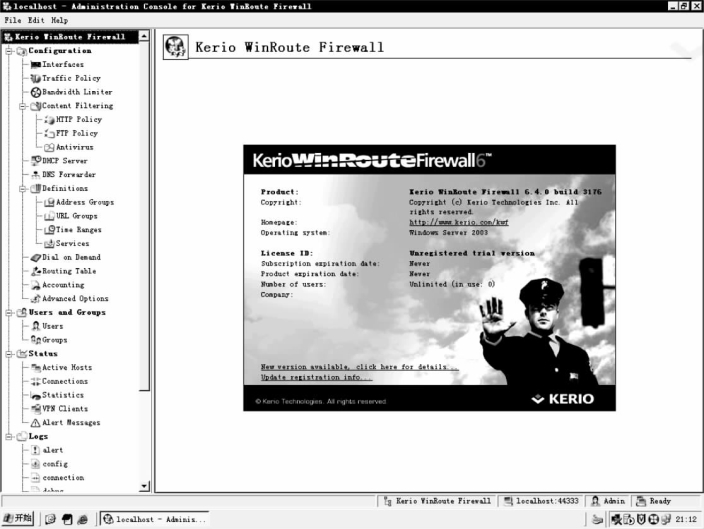Open the Edit menu
The height and width of the screenshot is (529, 704).
point(36,20)
